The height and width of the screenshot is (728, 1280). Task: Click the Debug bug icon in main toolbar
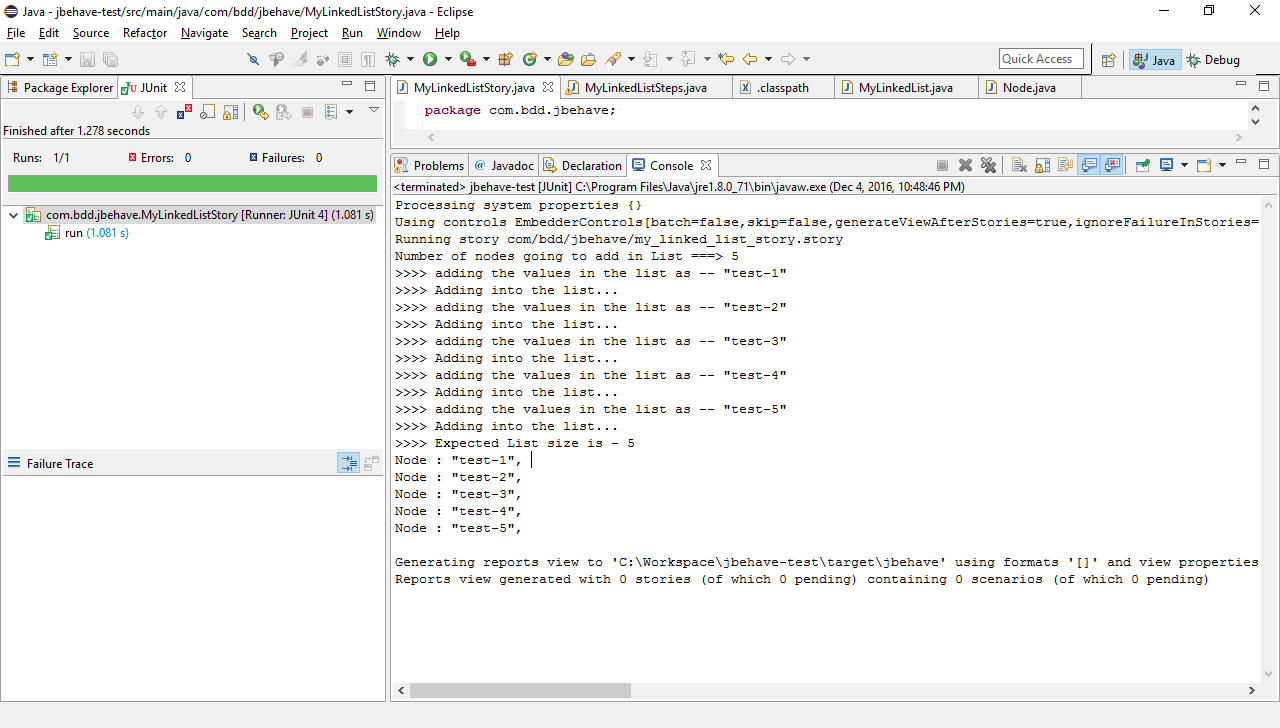click(393, 60)
